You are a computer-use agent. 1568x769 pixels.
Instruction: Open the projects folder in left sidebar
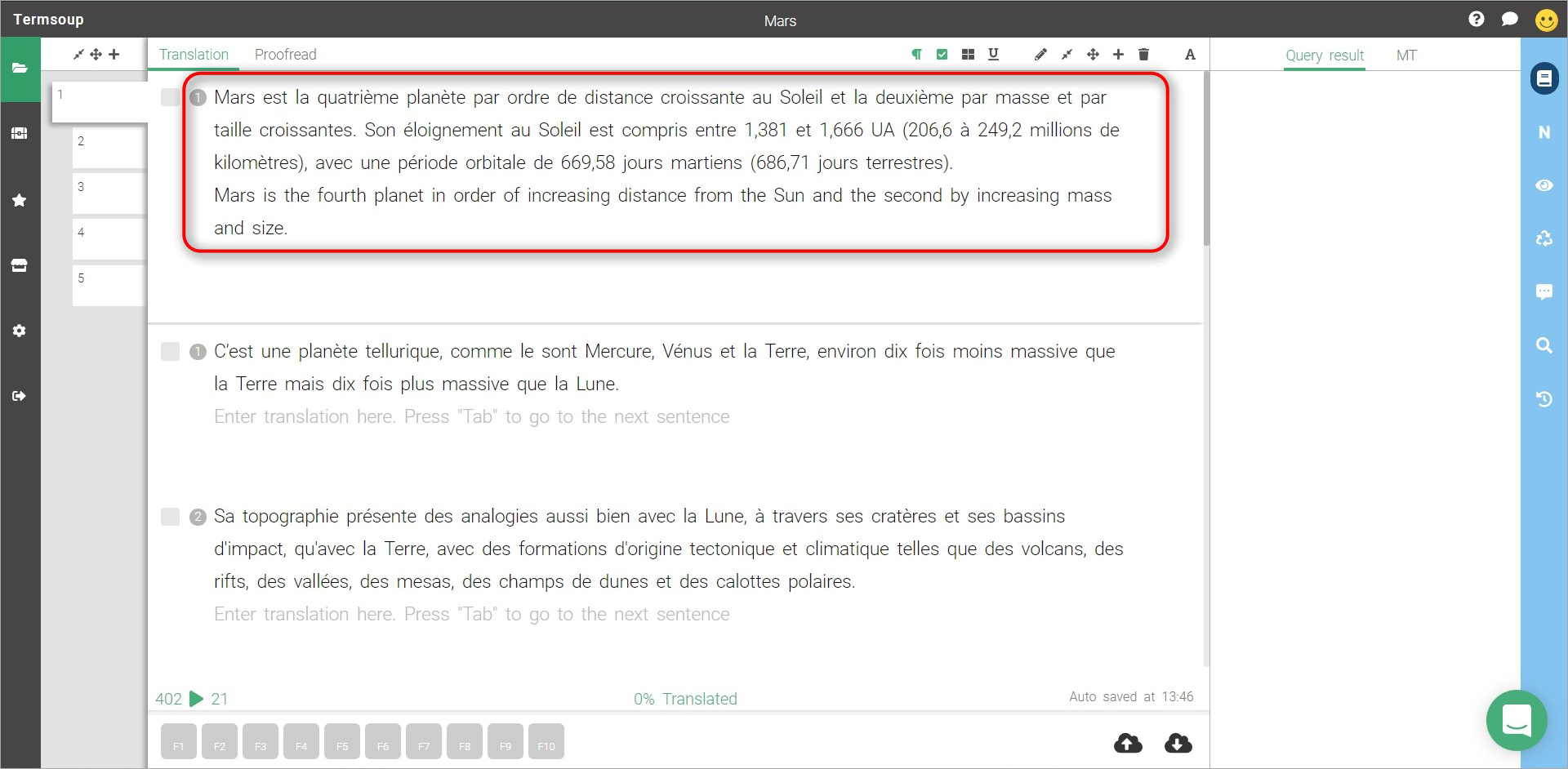point(20,69)
